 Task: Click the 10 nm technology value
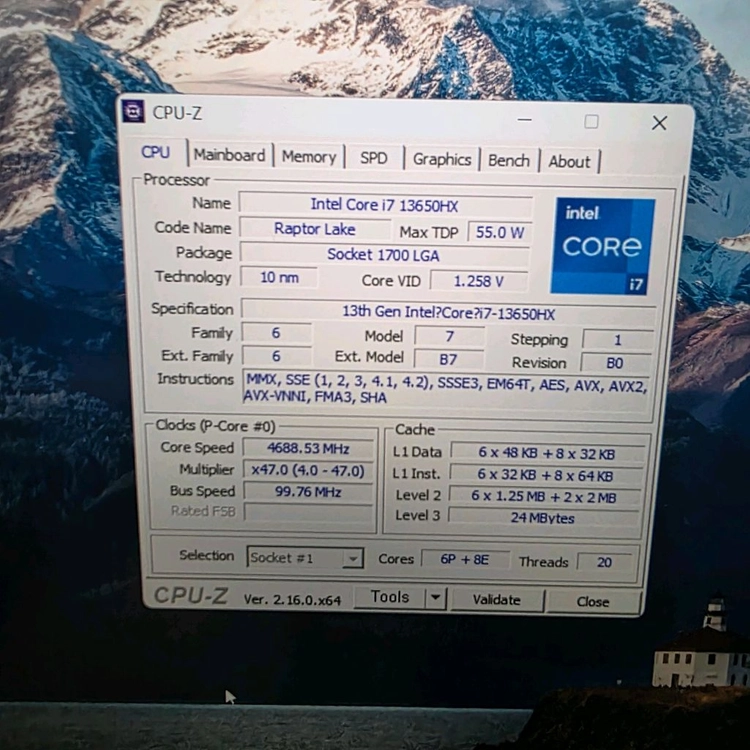[x=279, y=277]
